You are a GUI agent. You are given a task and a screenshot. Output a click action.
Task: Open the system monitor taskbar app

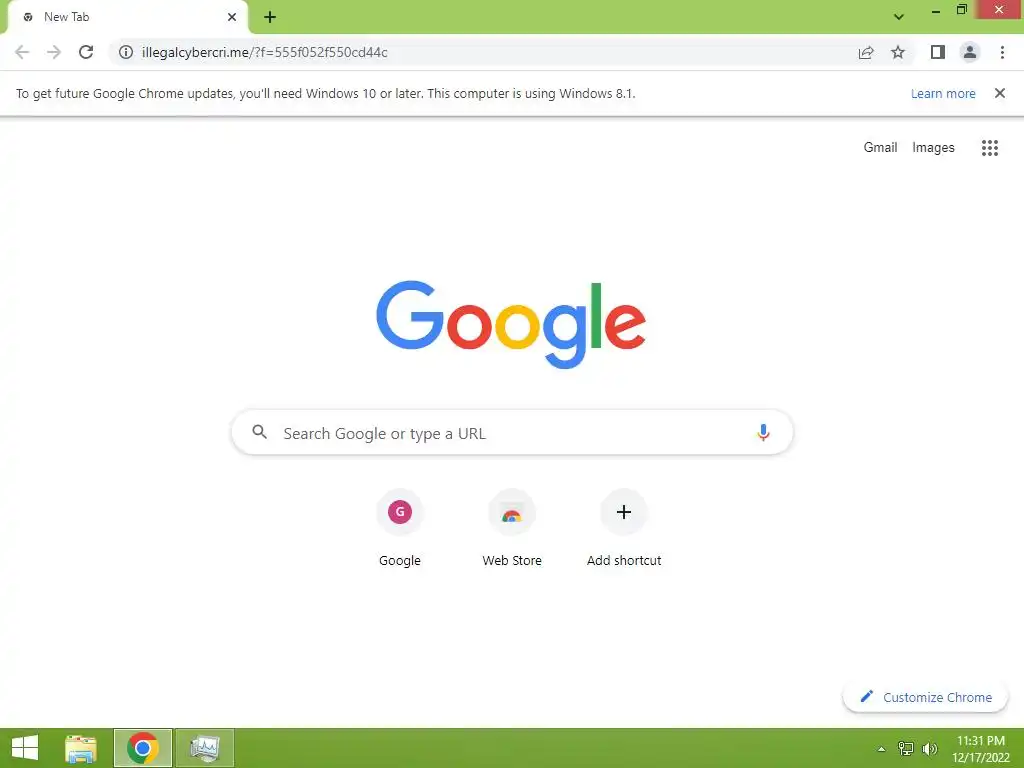coord(204,748)
